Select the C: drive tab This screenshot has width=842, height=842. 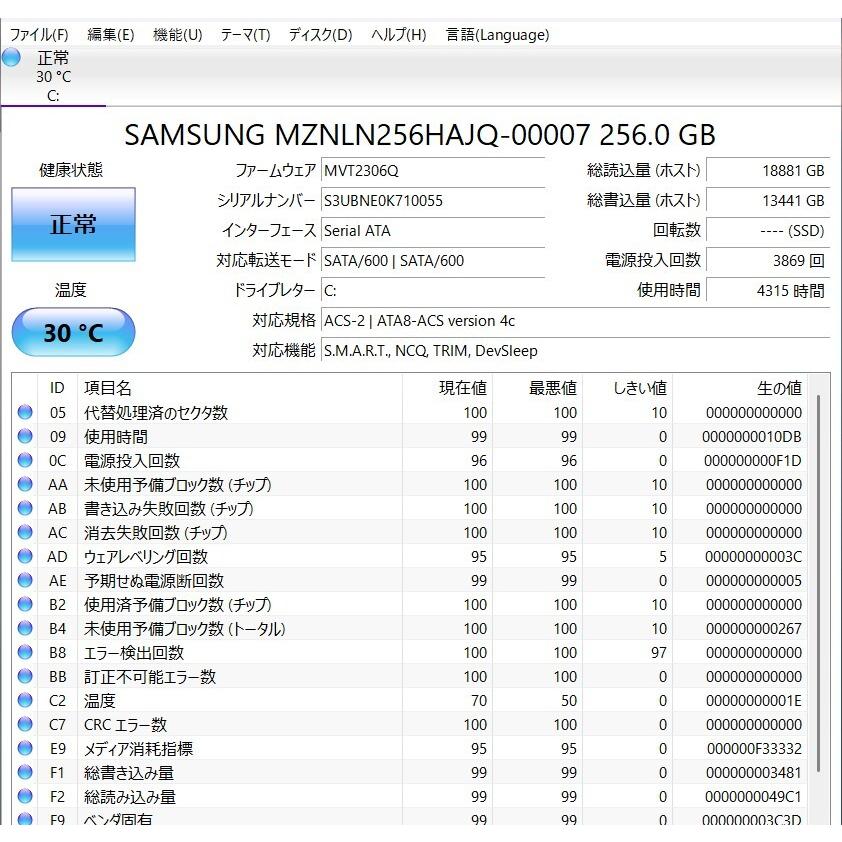pyautogui.click(x=53, y=77)
